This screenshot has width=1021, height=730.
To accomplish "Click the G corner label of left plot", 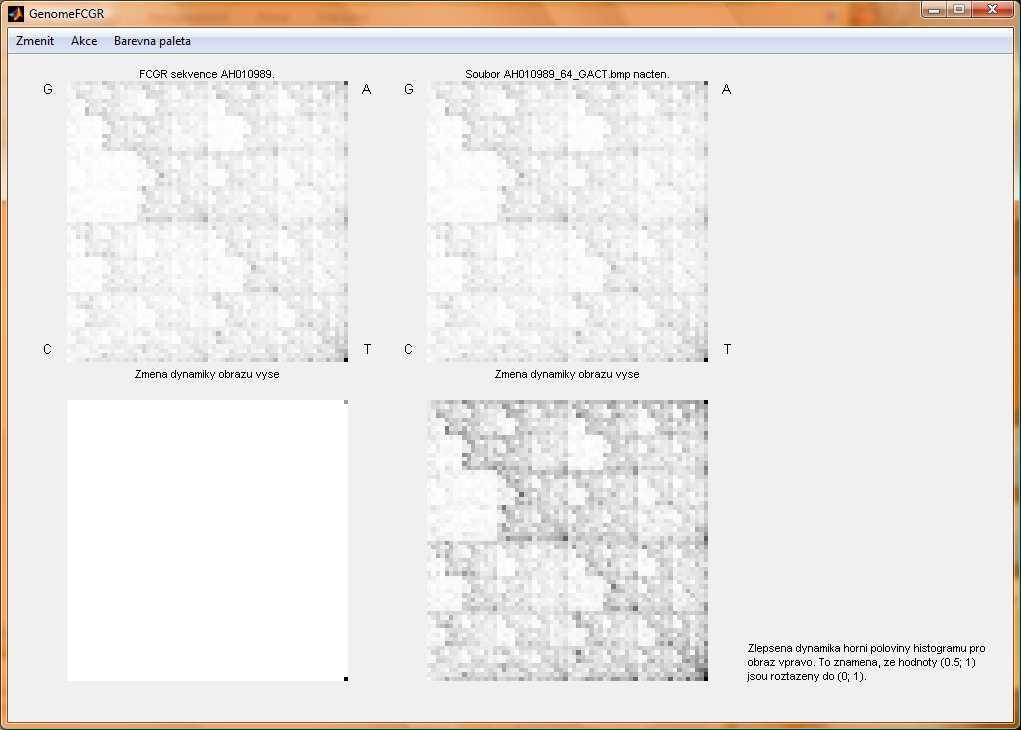I will (x=48, y=89).
